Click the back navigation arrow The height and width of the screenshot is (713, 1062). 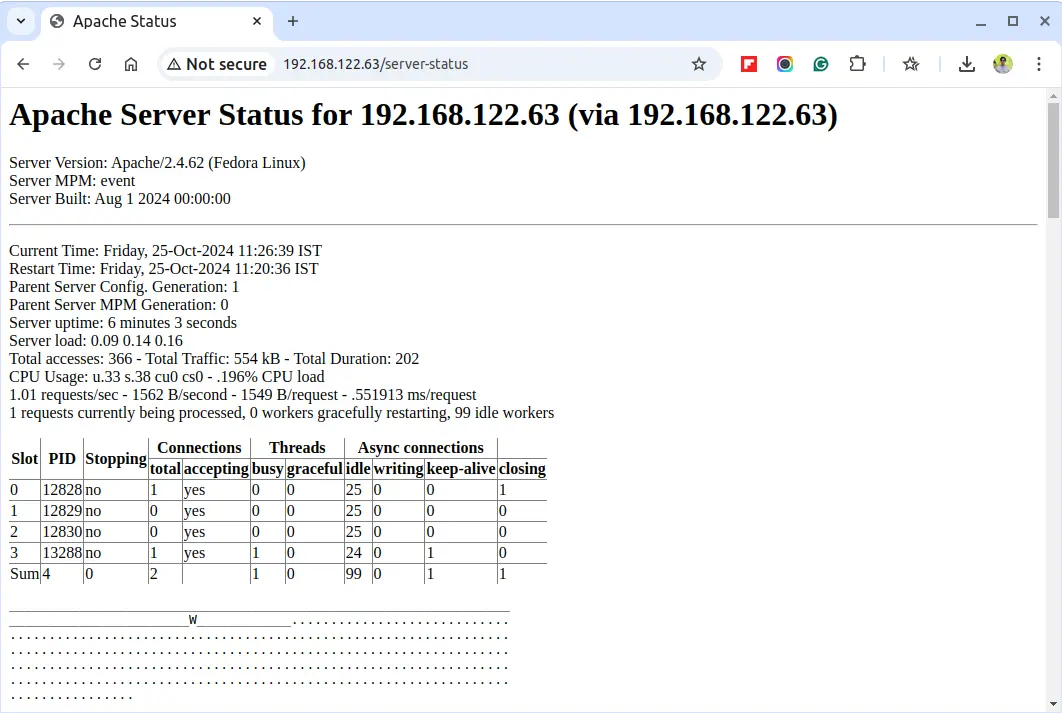22,63
